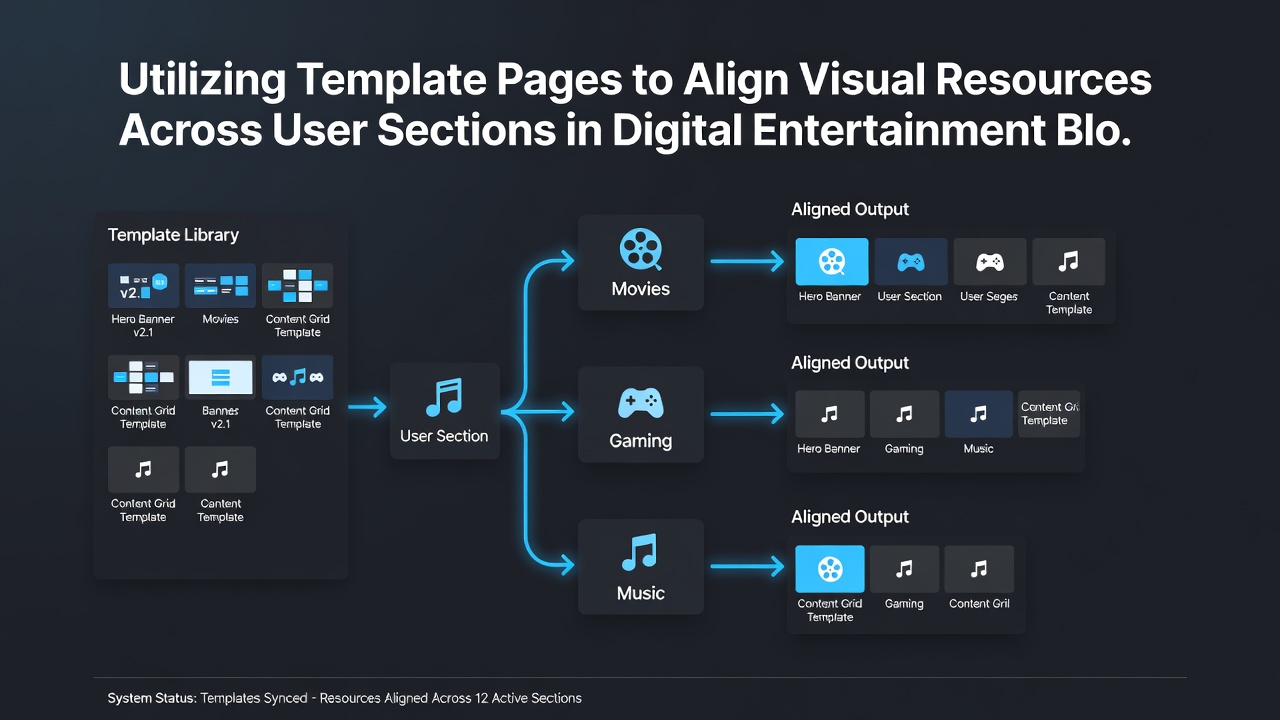This screenshot has height=720, width=1280.
Task: Select Content Grid Template film-reel tile in Music's output
Action: click(830, 569)
